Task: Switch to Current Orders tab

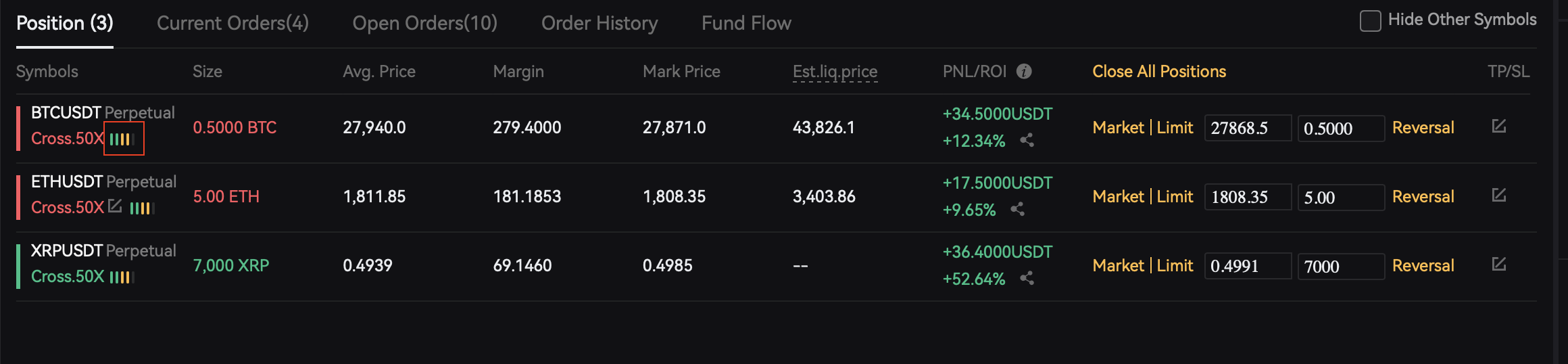Action: coord(232,23)
